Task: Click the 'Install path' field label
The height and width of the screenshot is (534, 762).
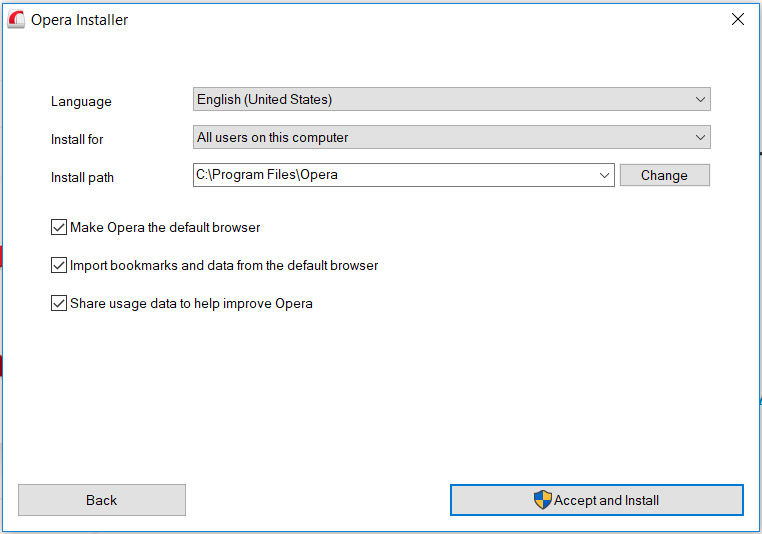Action: coord(82,177)
